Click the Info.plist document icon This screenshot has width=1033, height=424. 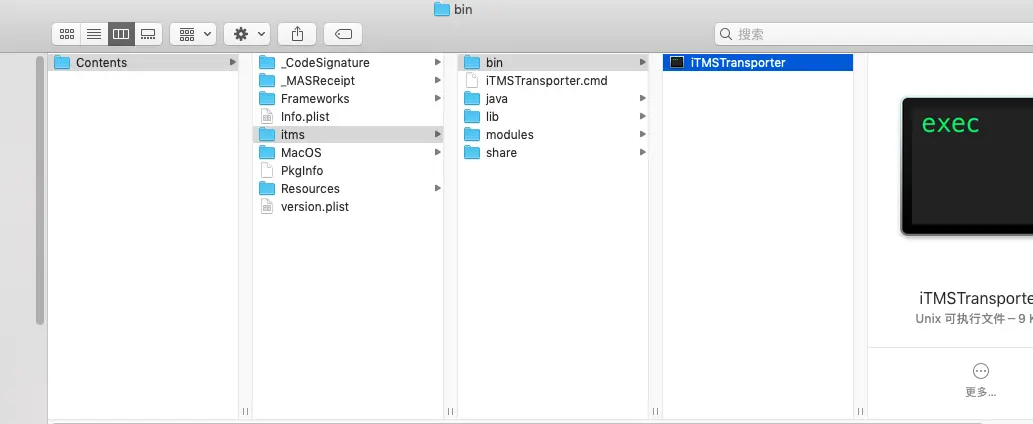click(x=267, y=117)
